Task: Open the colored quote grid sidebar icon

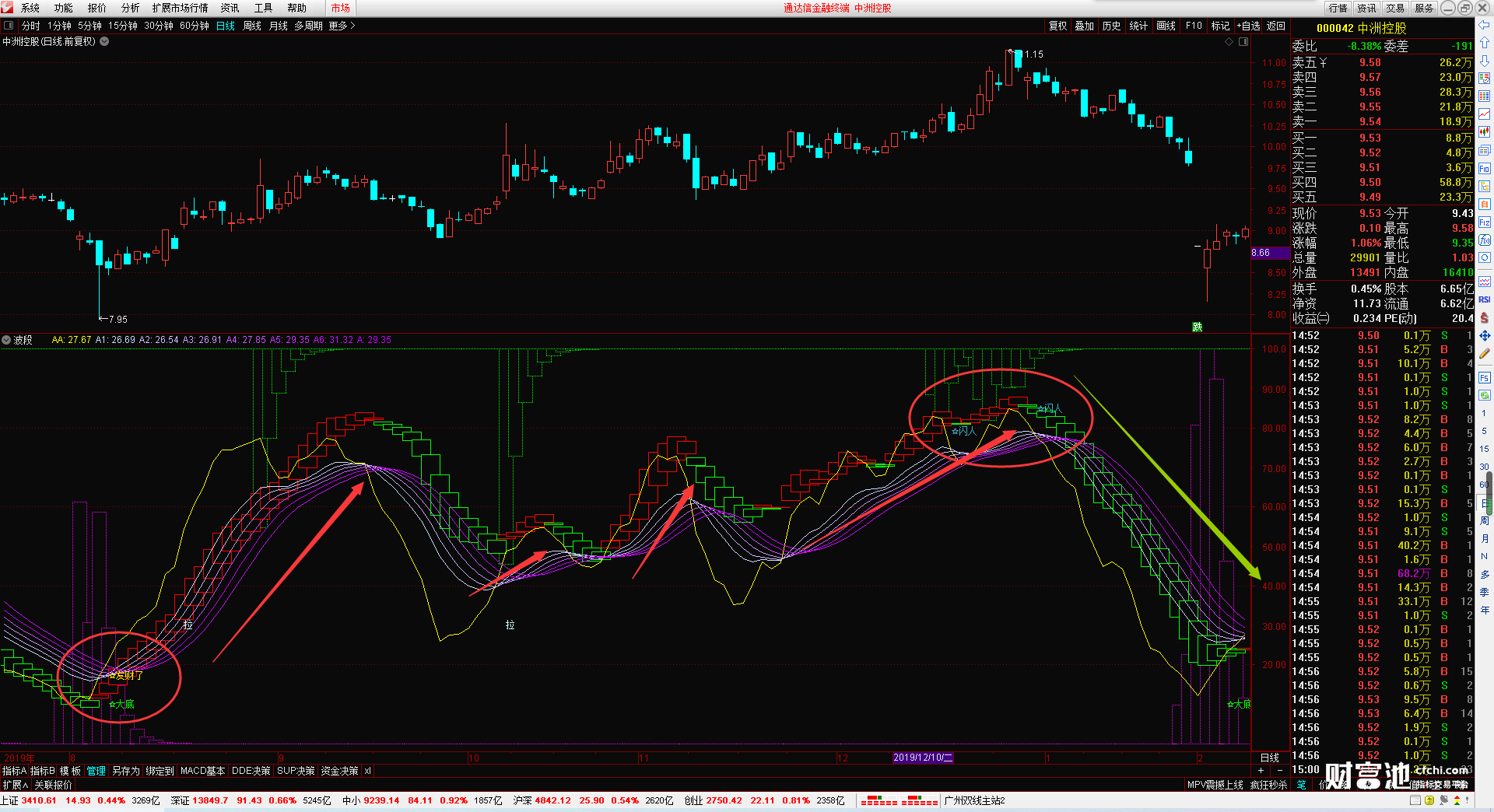Action: pos(1485,96)
